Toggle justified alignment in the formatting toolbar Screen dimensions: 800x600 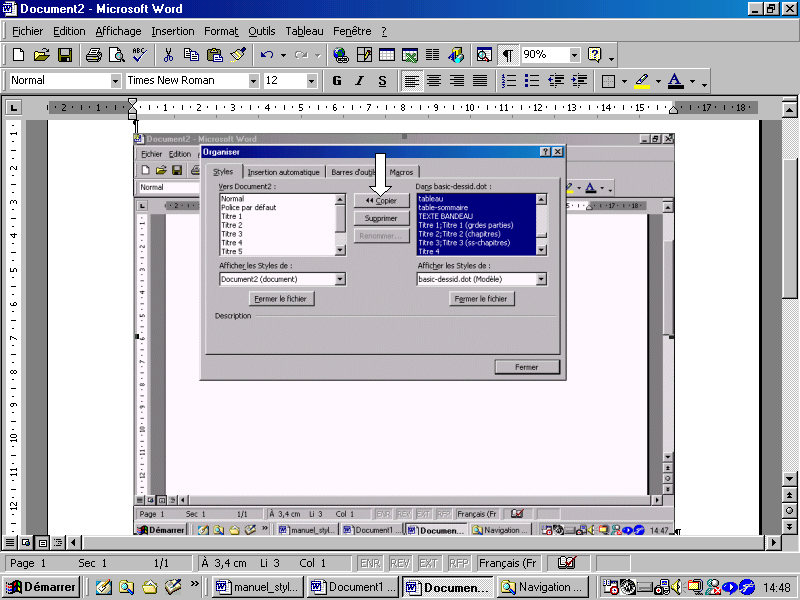point(480,81)
